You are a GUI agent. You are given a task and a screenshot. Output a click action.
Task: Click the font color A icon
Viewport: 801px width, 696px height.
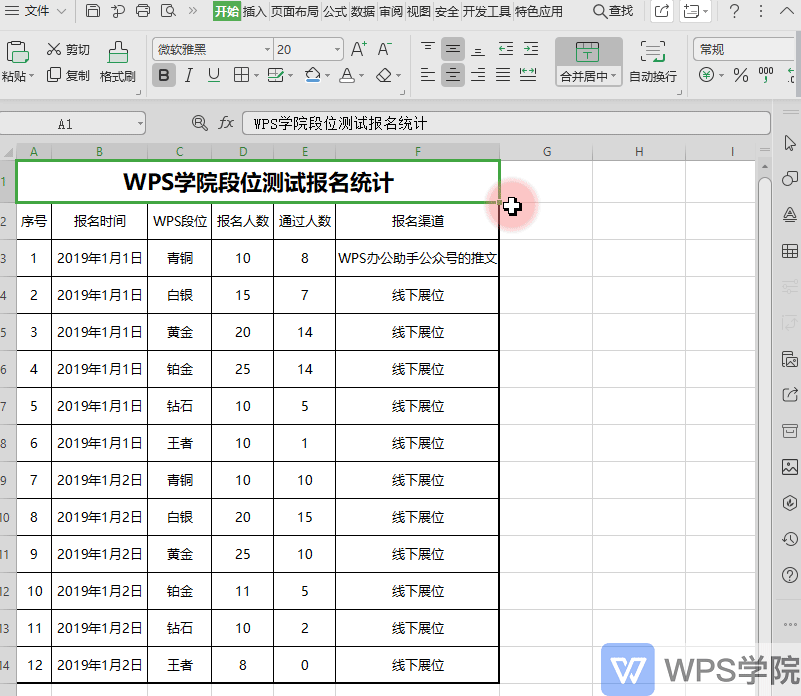pyautogui.click(x=347, y=76)
